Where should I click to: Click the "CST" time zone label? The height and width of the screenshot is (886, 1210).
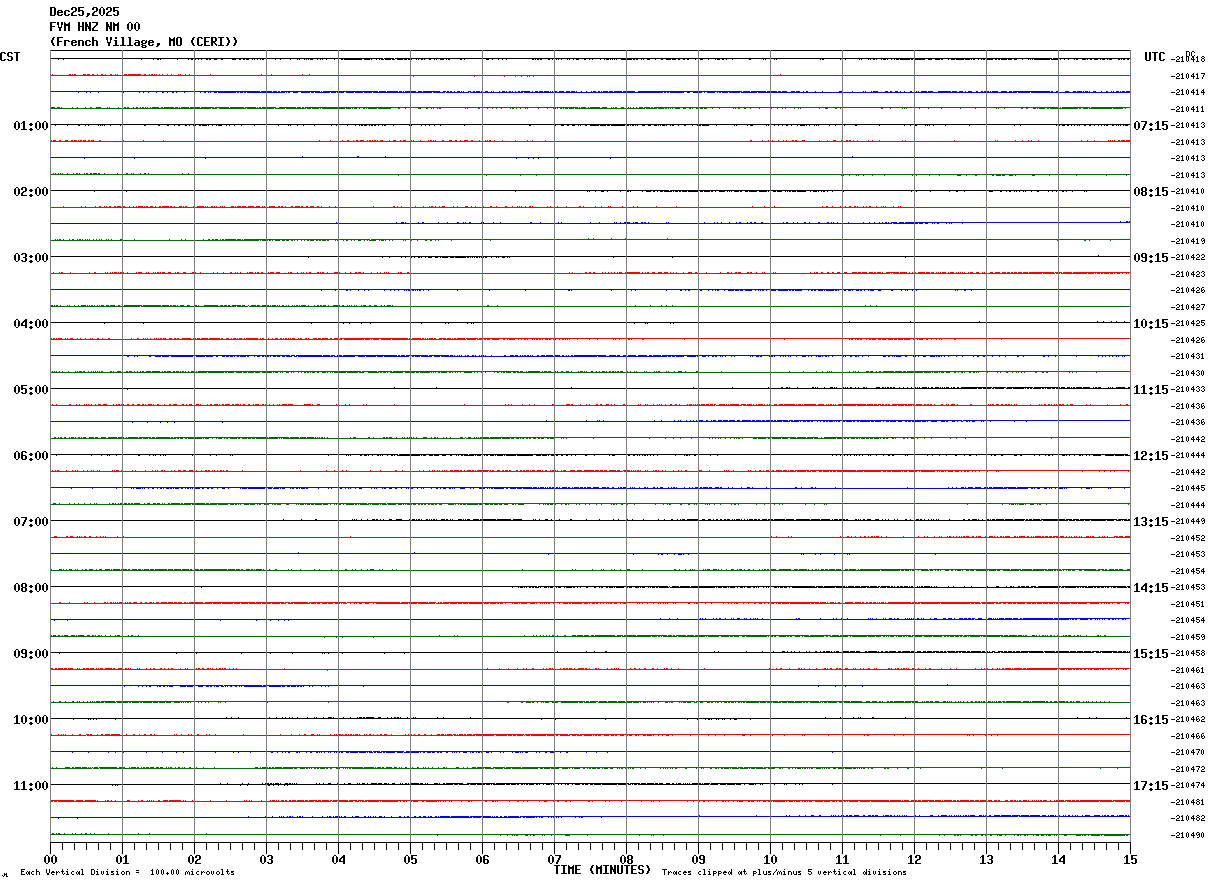[x=10, y=57]
